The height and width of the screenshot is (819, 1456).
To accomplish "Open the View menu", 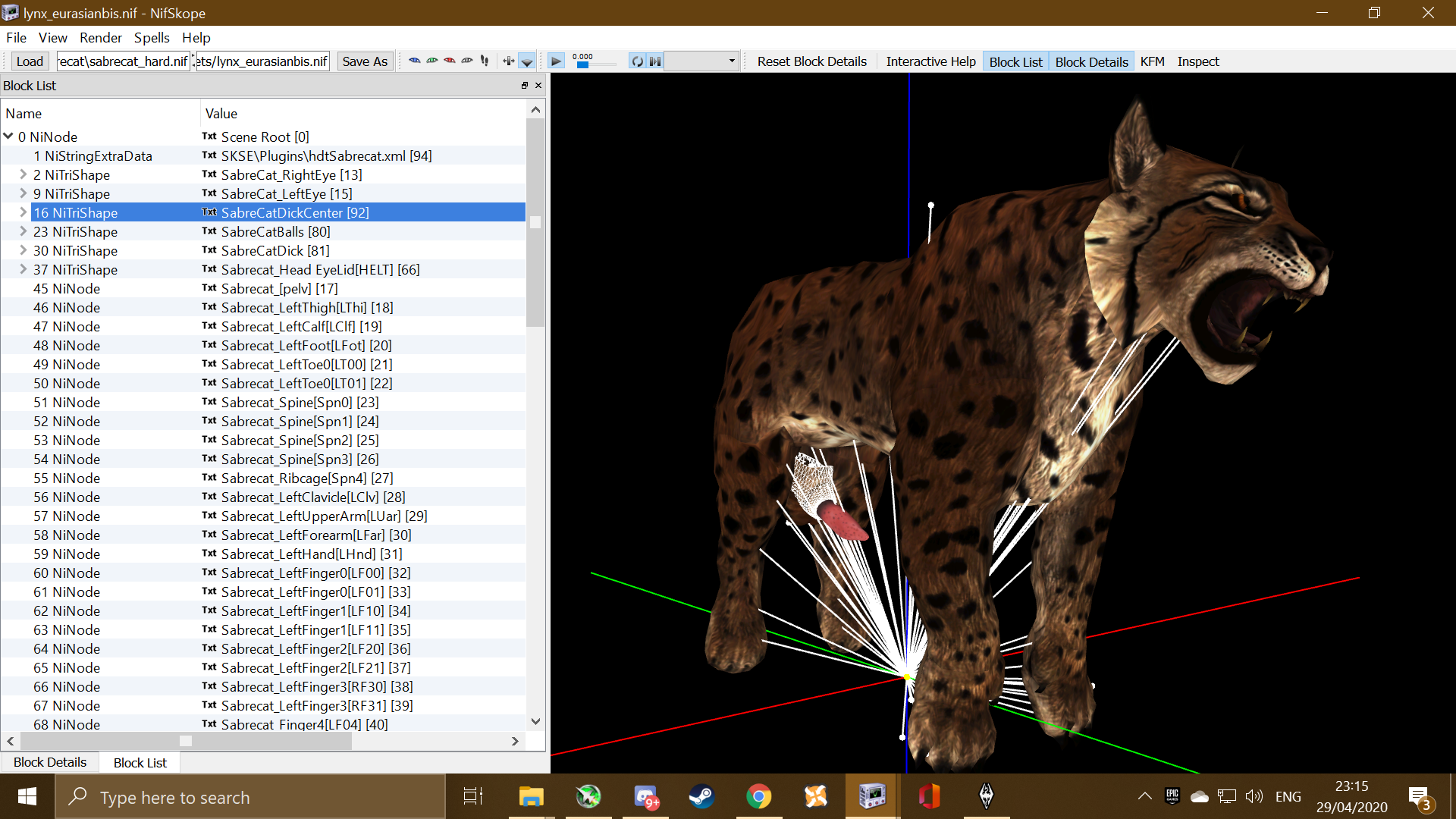I will coord(53,37).
